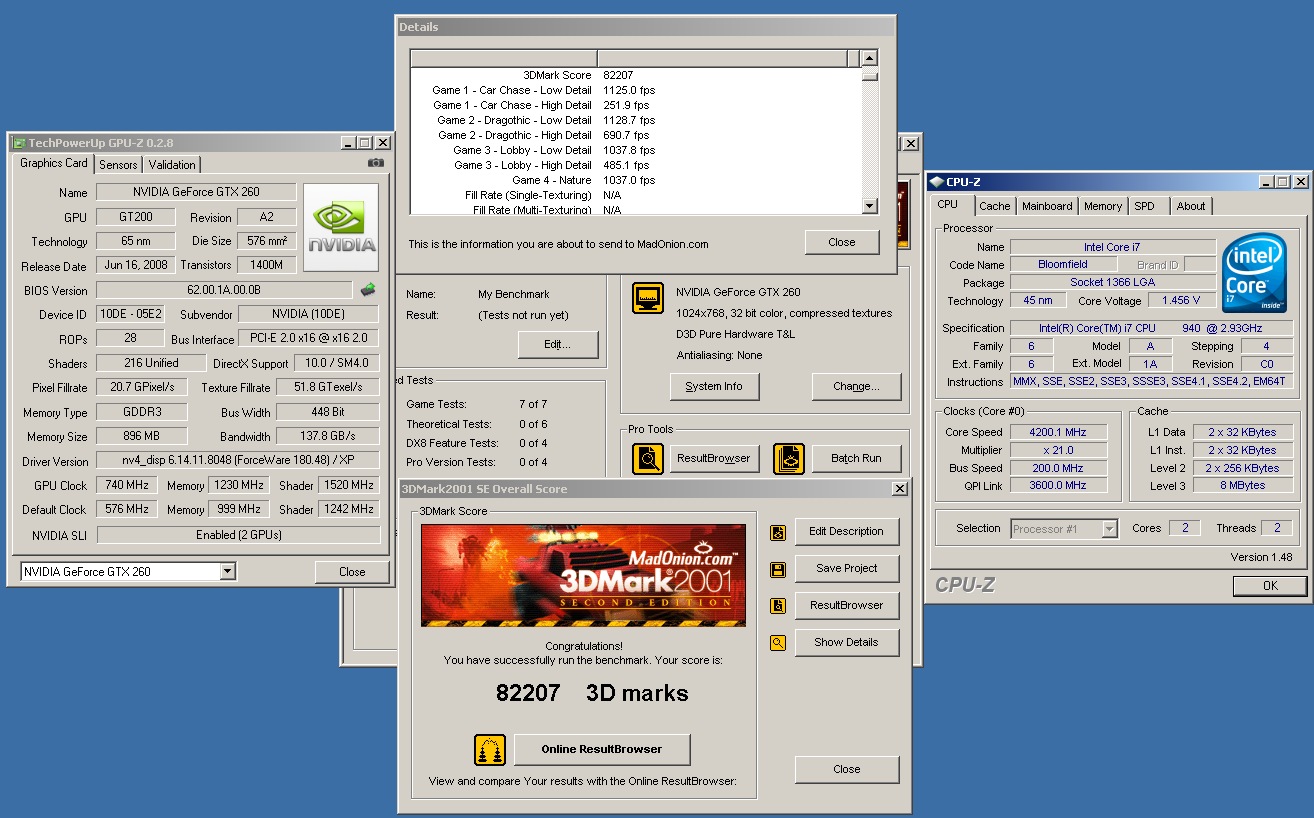Click the CPU-Z title bar app icon
The width and height of the screenshot is (1314, 818).
(936, 182)
